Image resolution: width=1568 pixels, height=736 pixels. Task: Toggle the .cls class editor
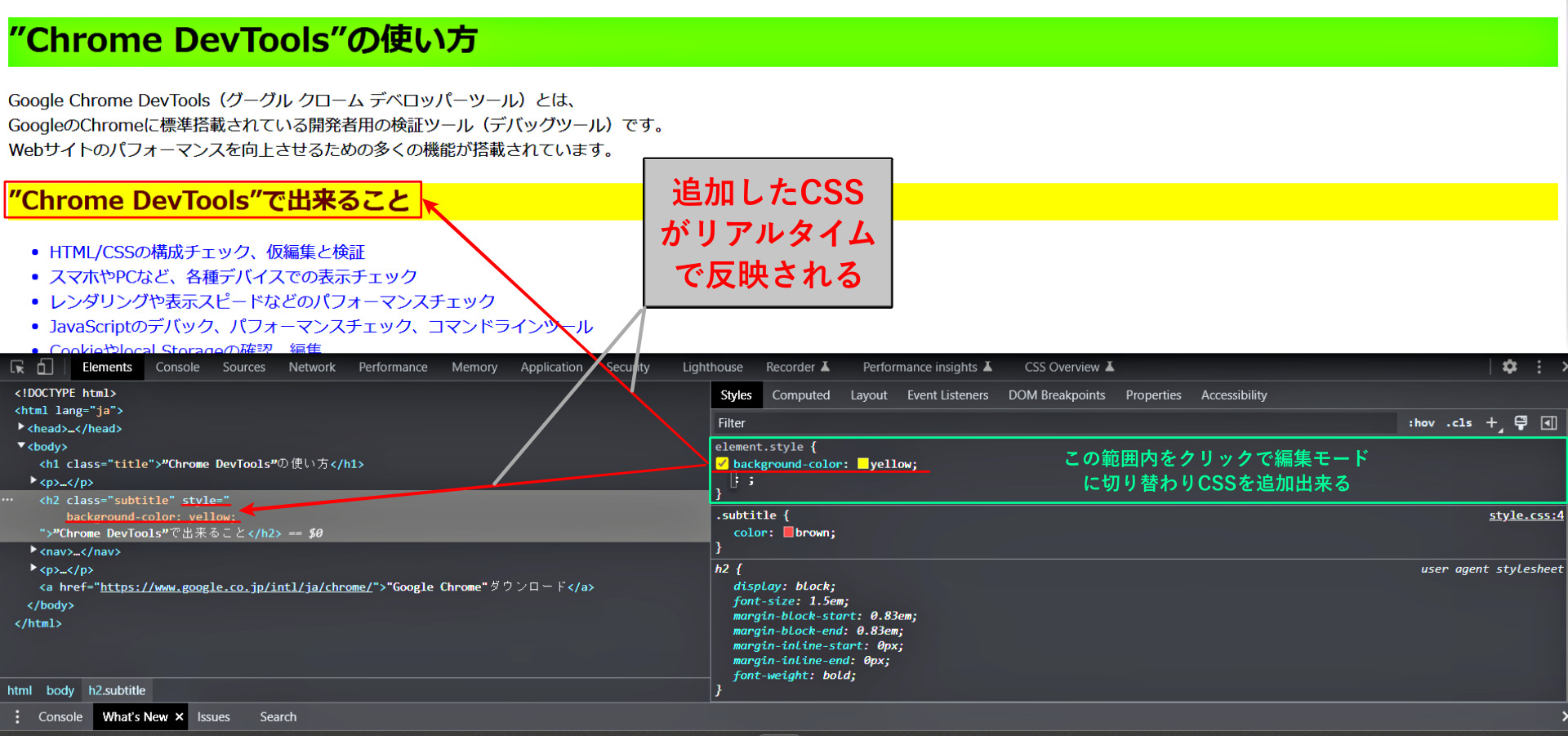pyautogui.click(x=1458, y=423)
